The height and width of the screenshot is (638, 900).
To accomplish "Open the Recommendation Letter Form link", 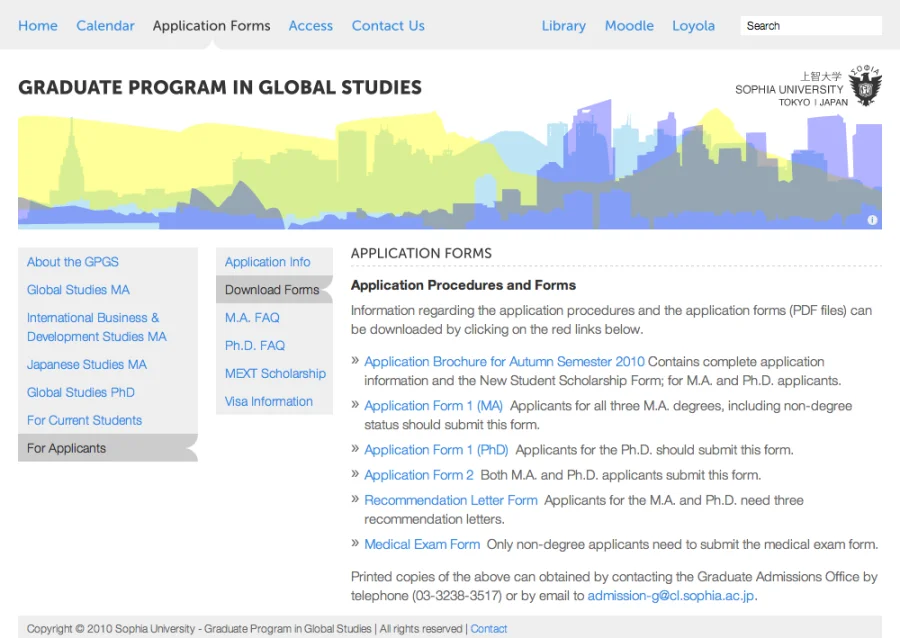I will click(x=451, y=500).
